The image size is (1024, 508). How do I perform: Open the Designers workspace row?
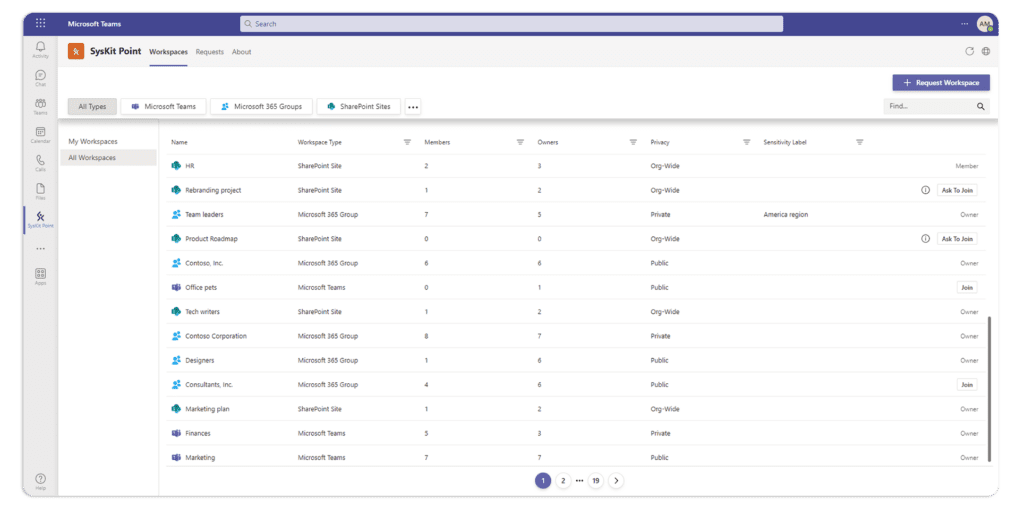(x=575, y=360)
